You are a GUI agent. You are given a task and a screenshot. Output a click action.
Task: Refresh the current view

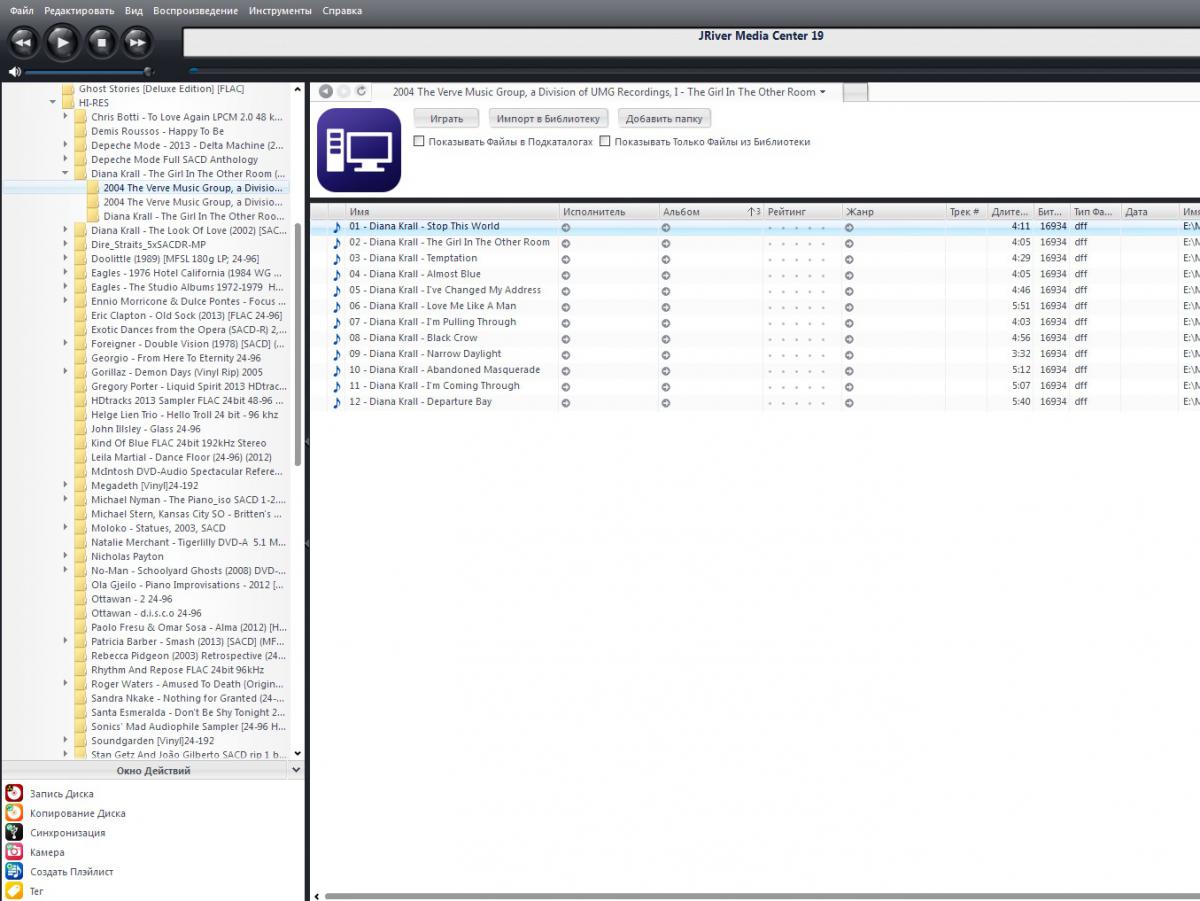coord(361,91)
